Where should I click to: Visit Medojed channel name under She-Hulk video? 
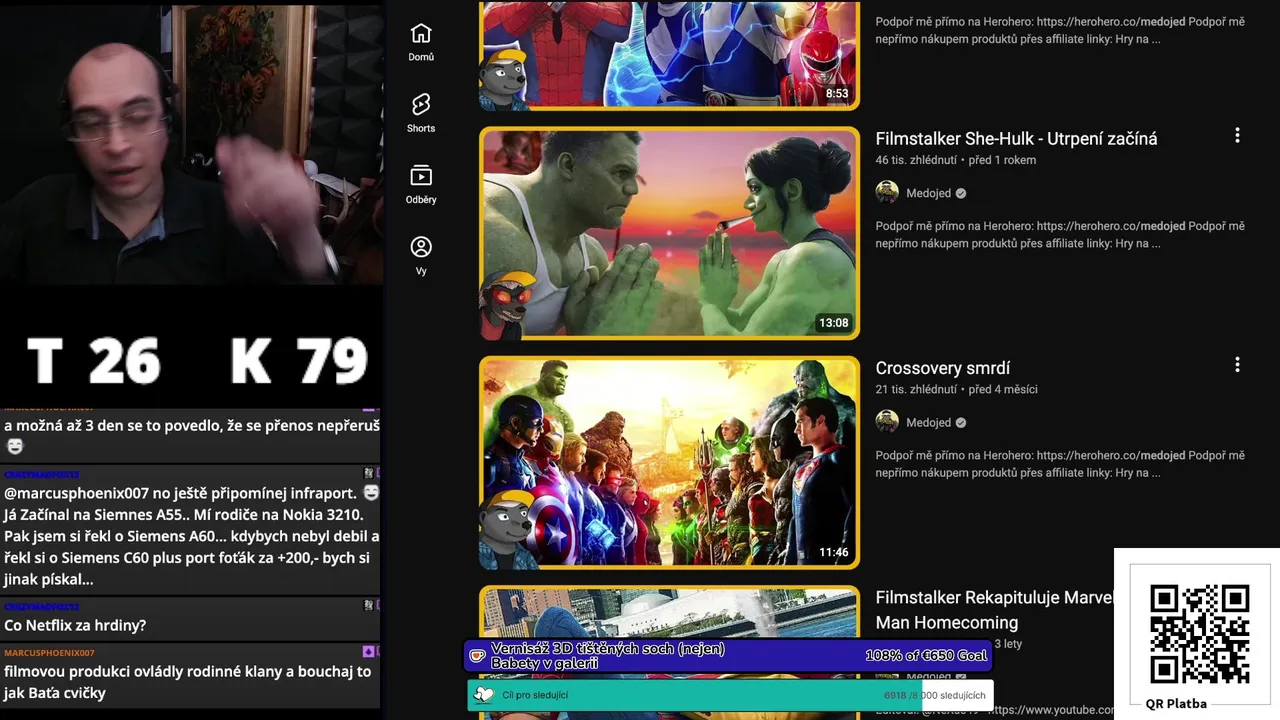point(928,193)
